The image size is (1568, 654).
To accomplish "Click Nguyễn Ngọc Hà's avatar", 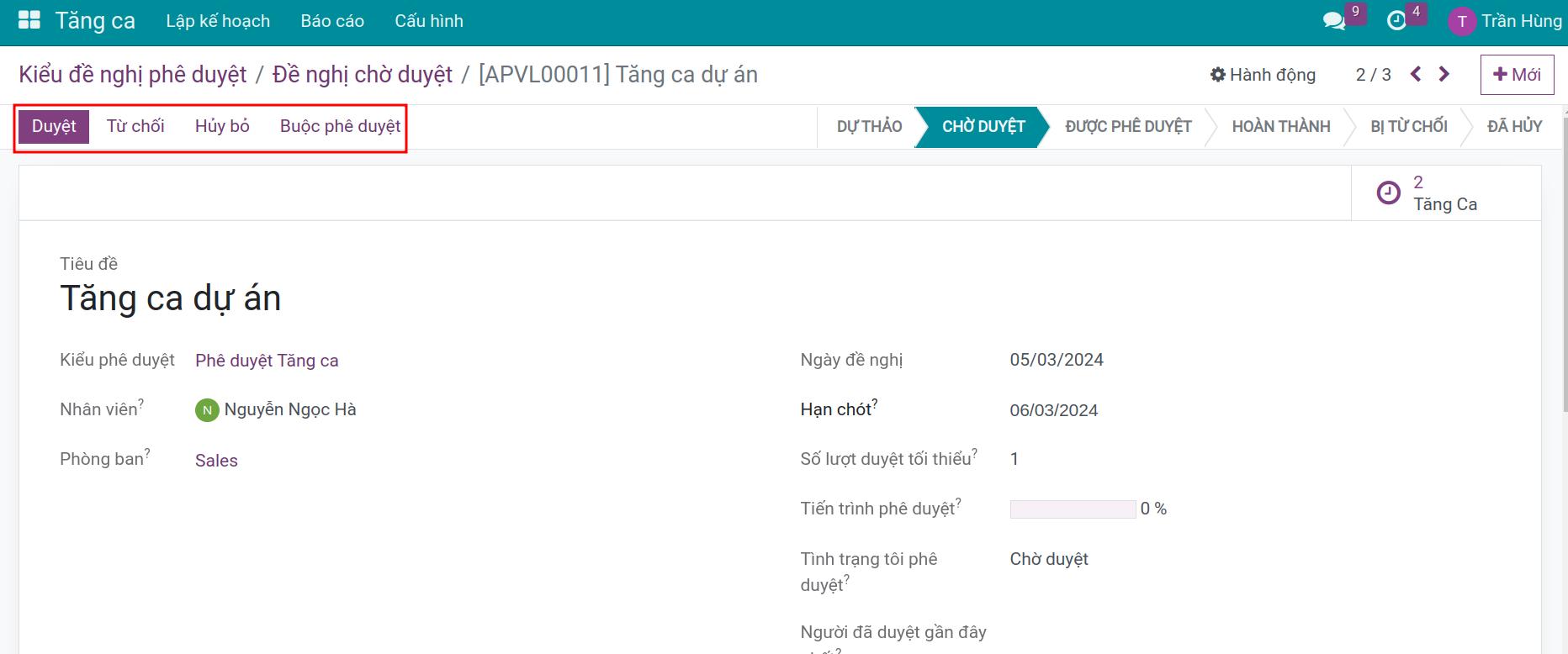I will (207, 410).
